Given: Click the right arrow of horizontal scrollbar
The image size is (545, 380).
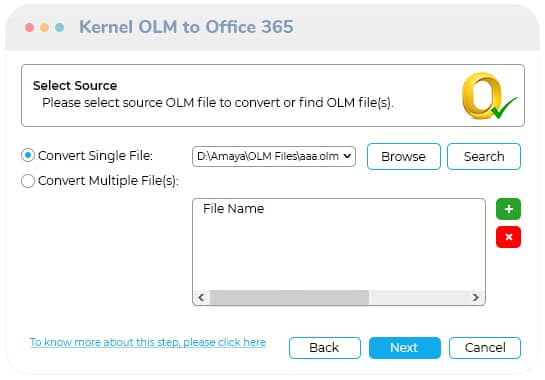Looking at the screenshot, I should pos(475,297).
